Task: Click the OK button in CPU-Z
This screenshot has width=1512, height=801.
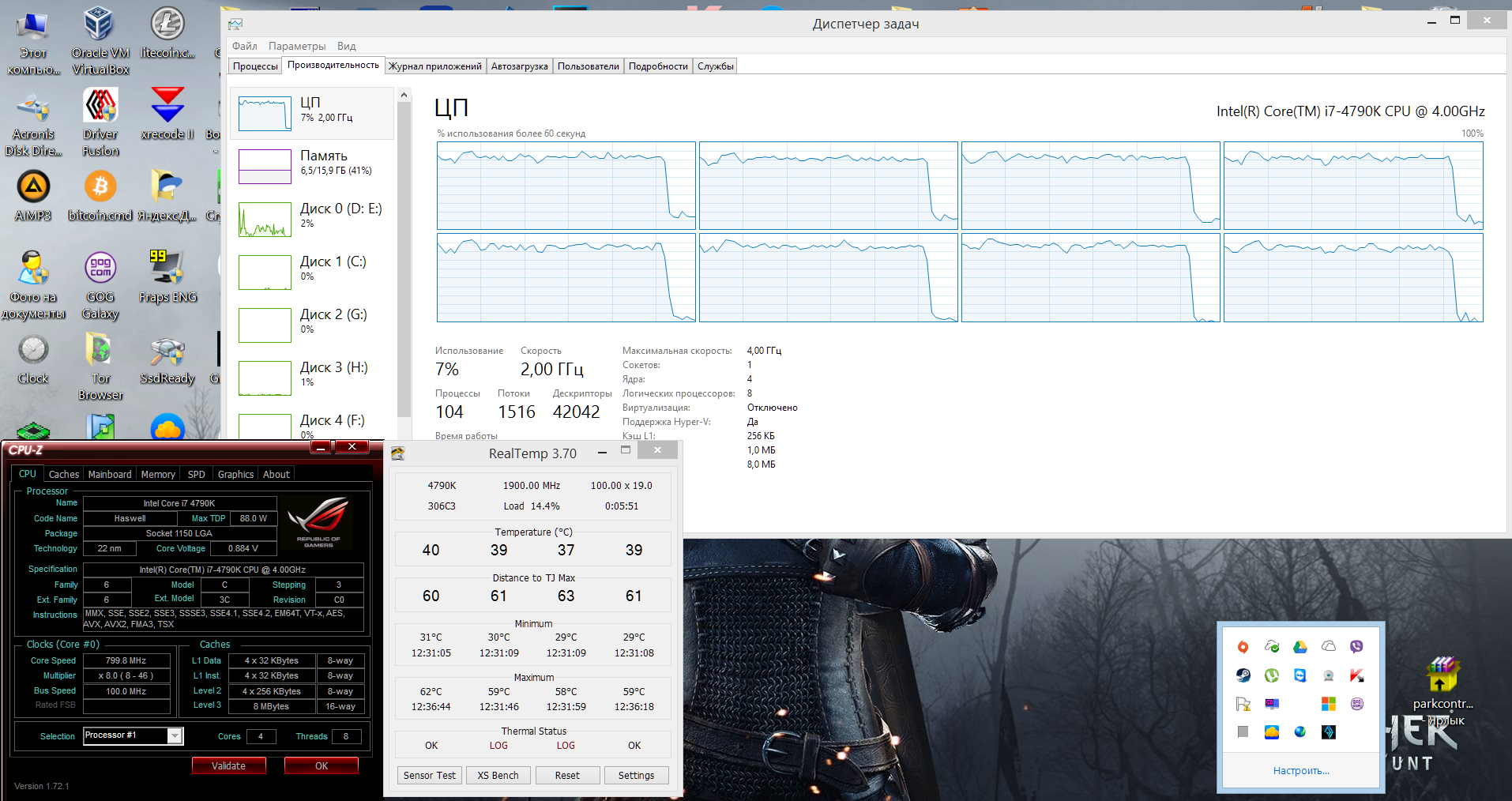Action: click(x=322, y=765)
